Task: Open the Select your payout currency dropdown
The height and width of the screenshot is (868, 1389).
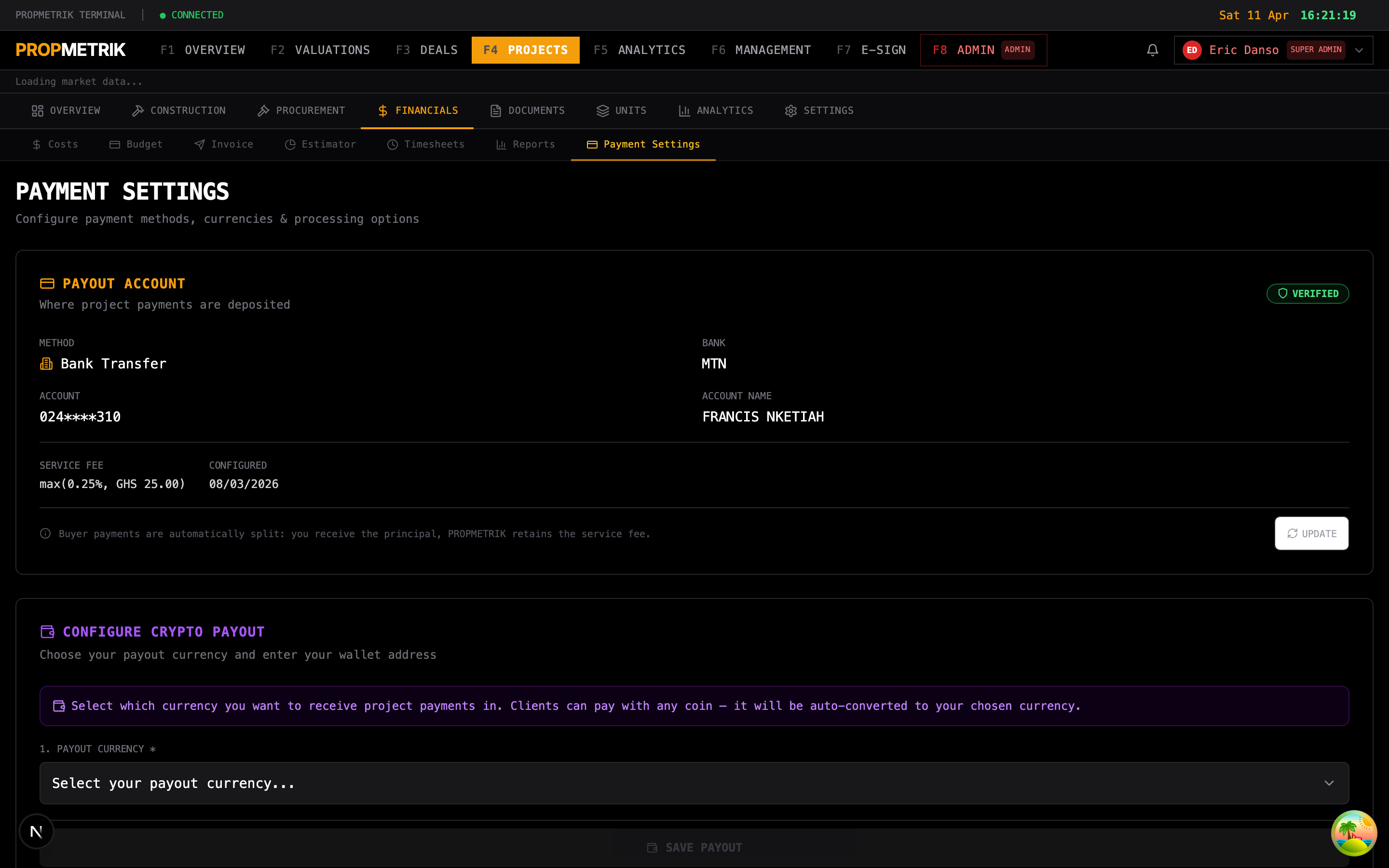Action: click(694, 783)
